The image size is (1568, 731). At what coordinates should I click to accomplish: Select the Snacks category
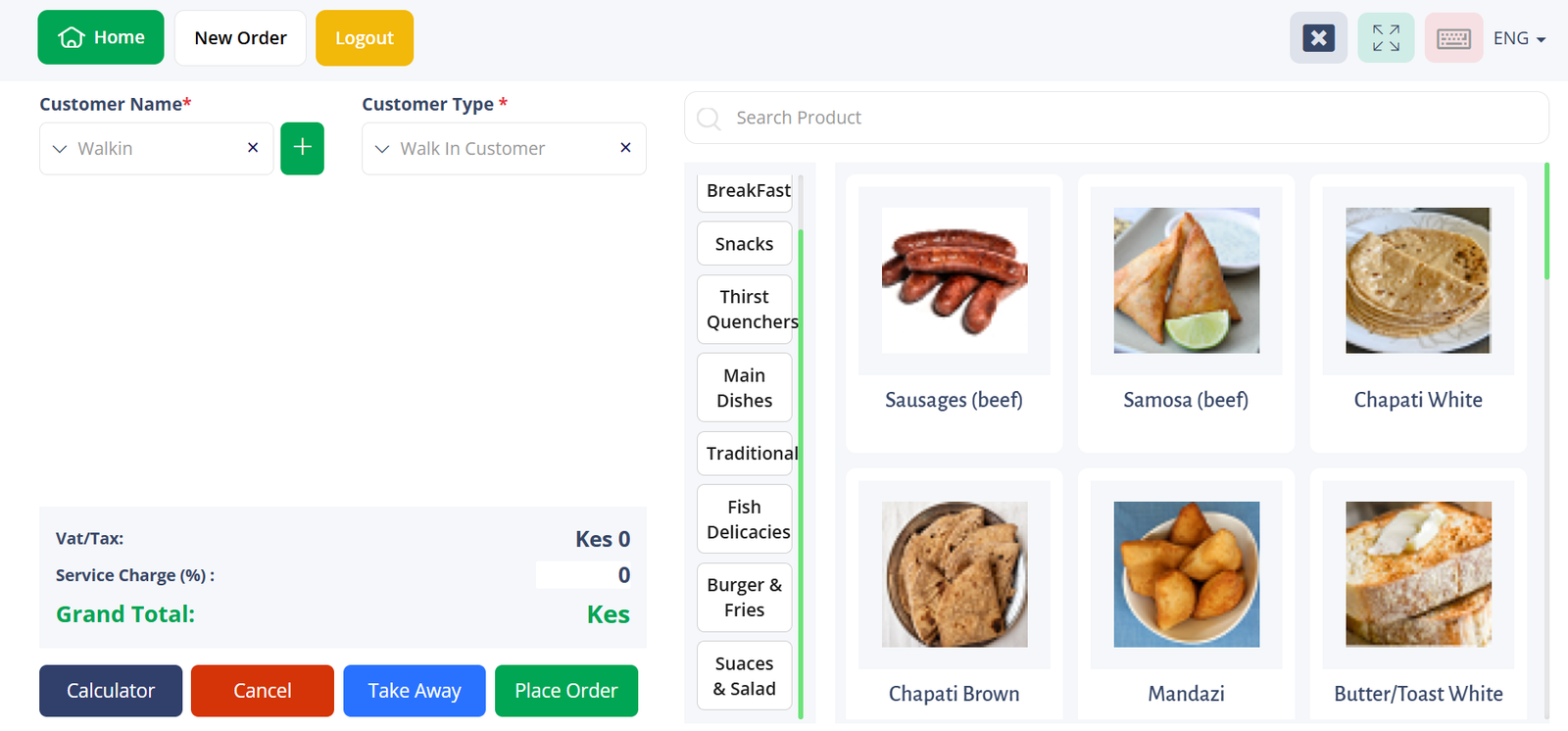point(744,243)
